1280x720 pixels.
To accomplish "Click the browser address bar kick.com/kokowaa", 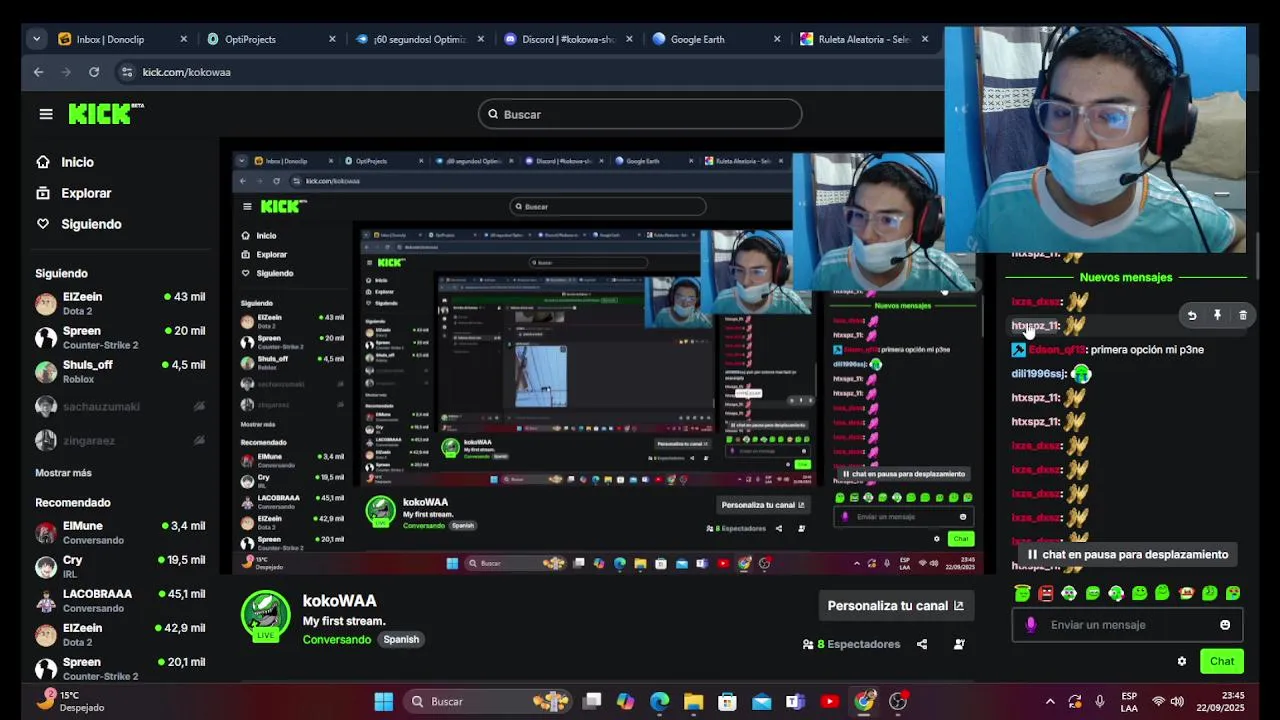I will point(187,72).
